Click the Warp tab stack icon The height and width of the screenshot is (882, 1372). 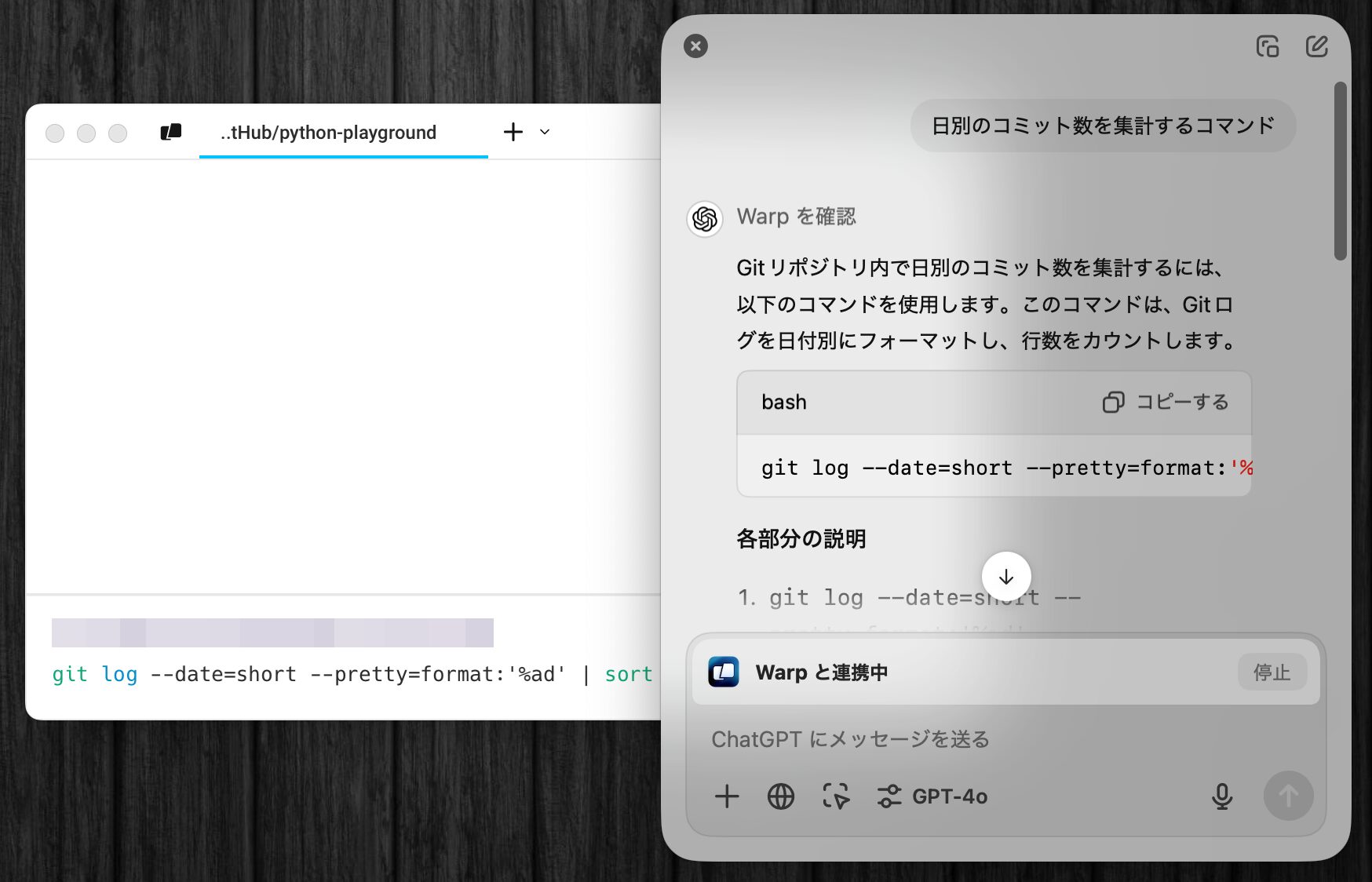point(171,132)
